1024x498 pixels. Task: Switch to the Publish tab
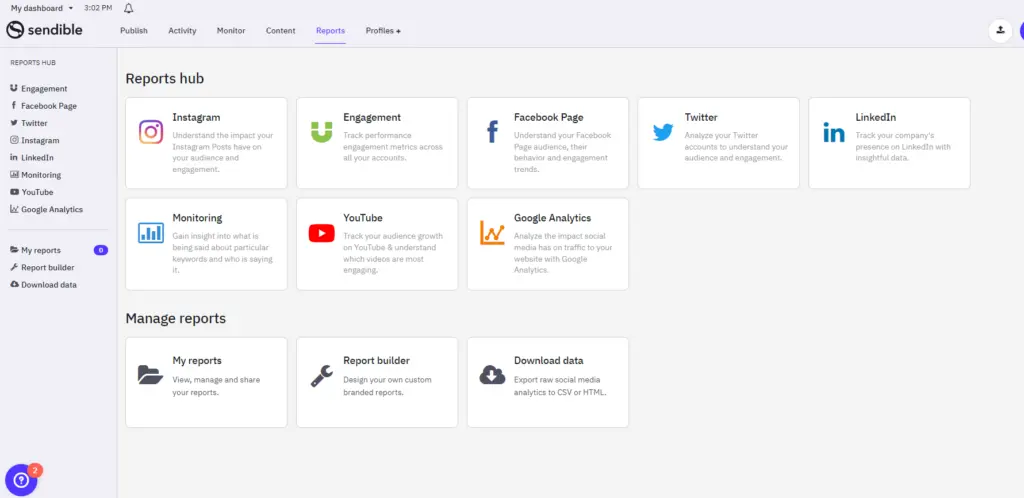pyautogui.click(x=134, y=31)
